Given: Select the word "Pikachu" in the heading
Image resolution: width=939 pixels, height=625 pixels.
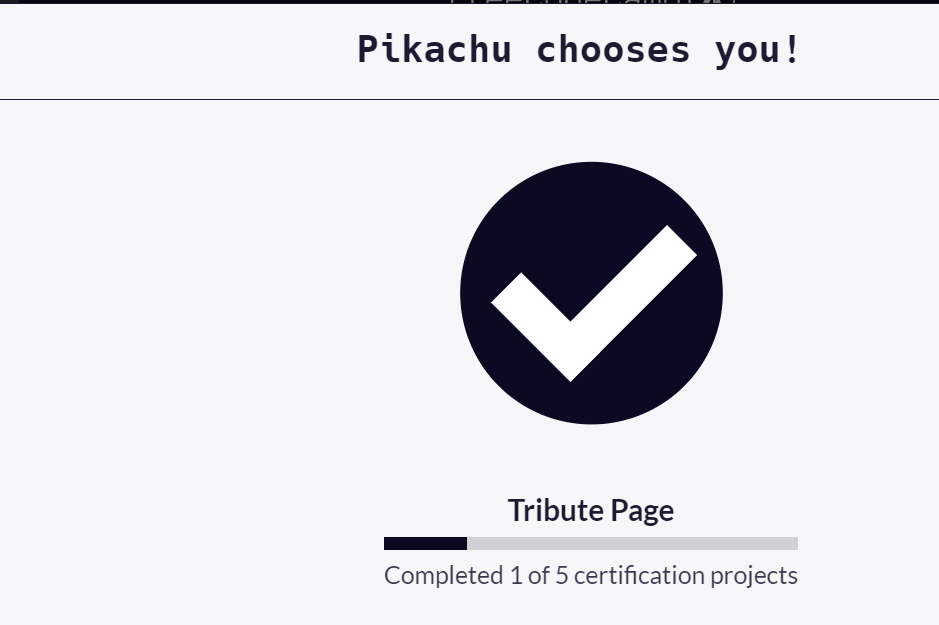Looking at the screenshot, I should point(434,49).
